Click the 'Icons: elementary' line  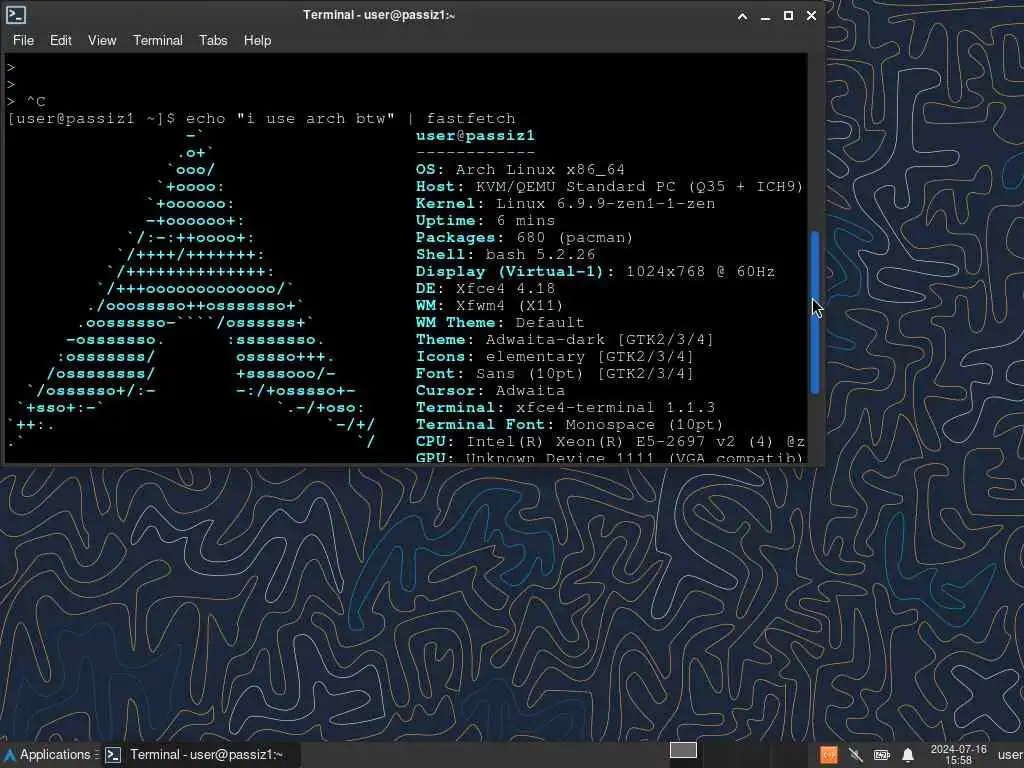(554, 357)
